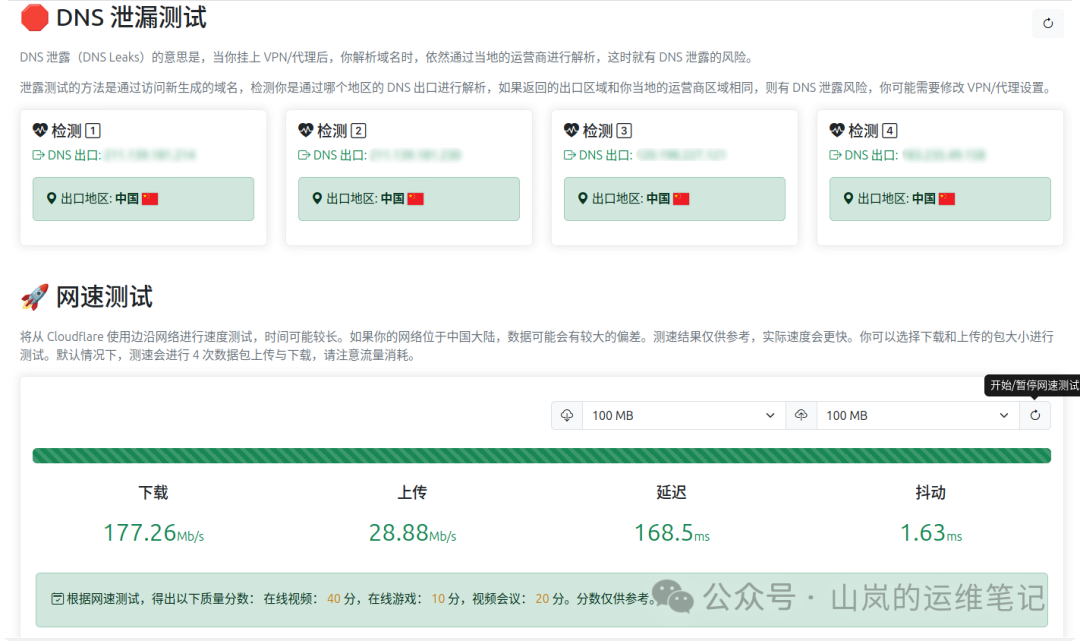
Task: Click the shield icon on 检测 1 card
Action: 40,130
